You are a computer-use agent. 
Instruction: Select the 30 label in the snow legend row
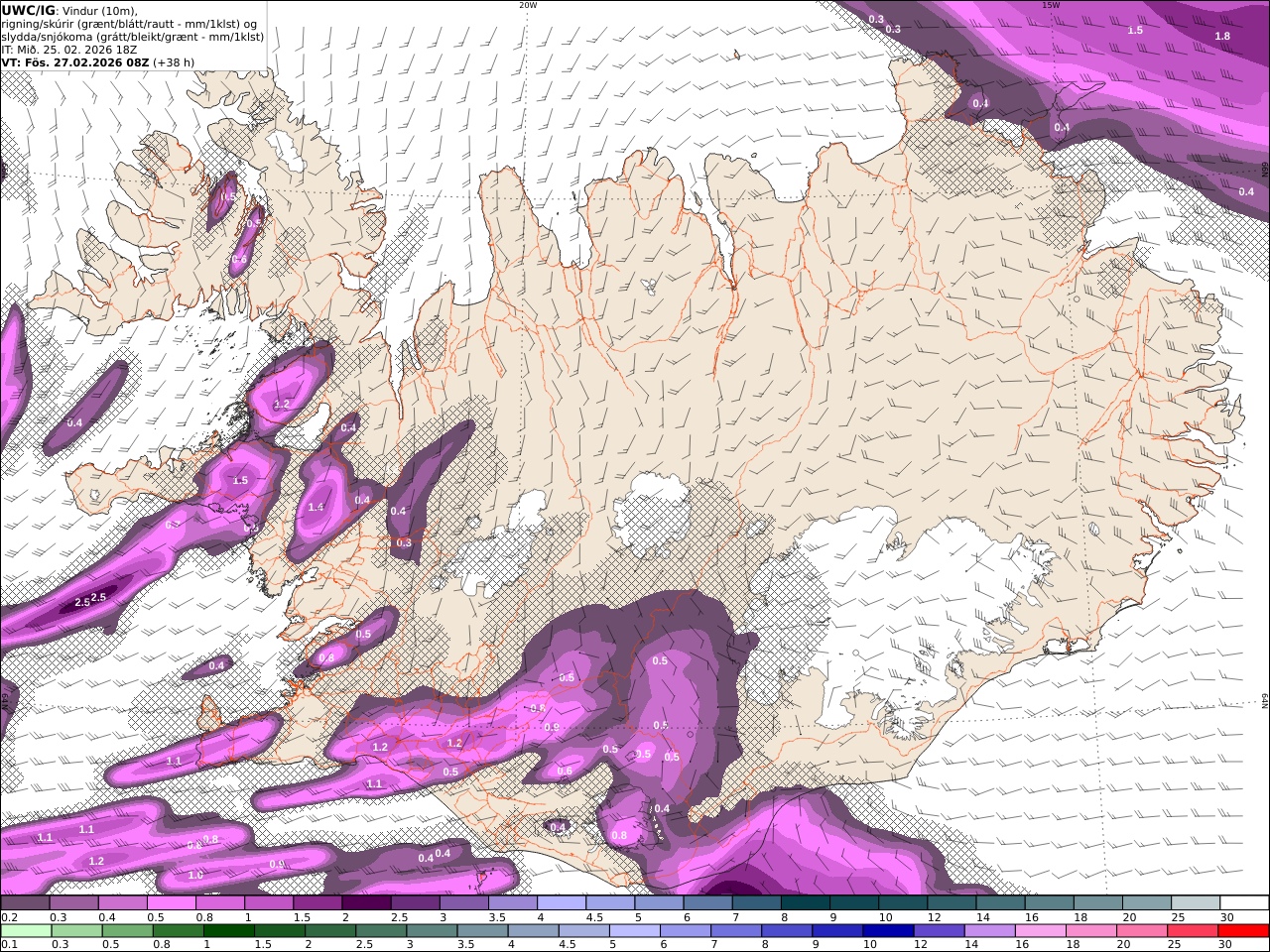click(1226, 917)
